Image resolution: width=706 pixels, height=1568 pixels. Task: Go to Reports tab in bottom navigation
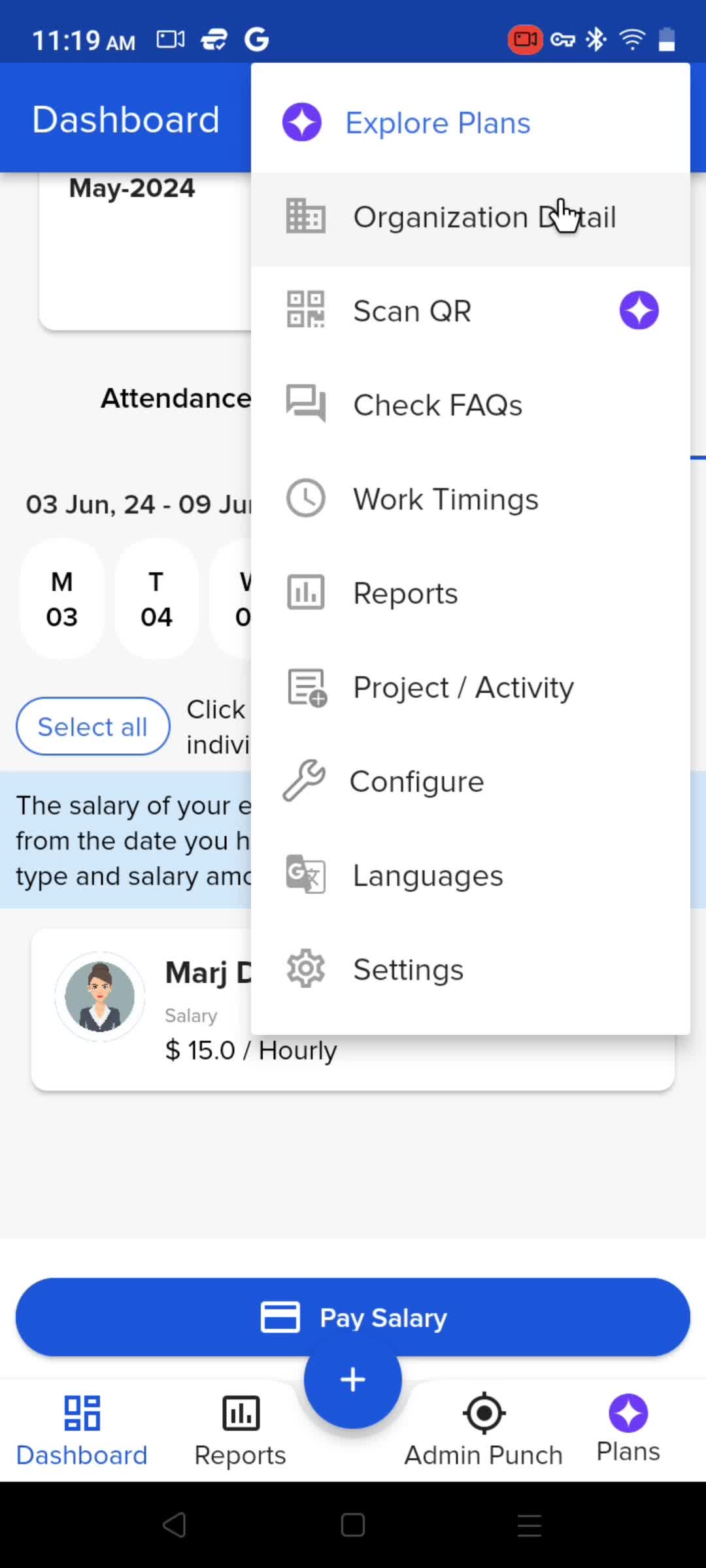pyautogui.click(x=241, y=1429)
